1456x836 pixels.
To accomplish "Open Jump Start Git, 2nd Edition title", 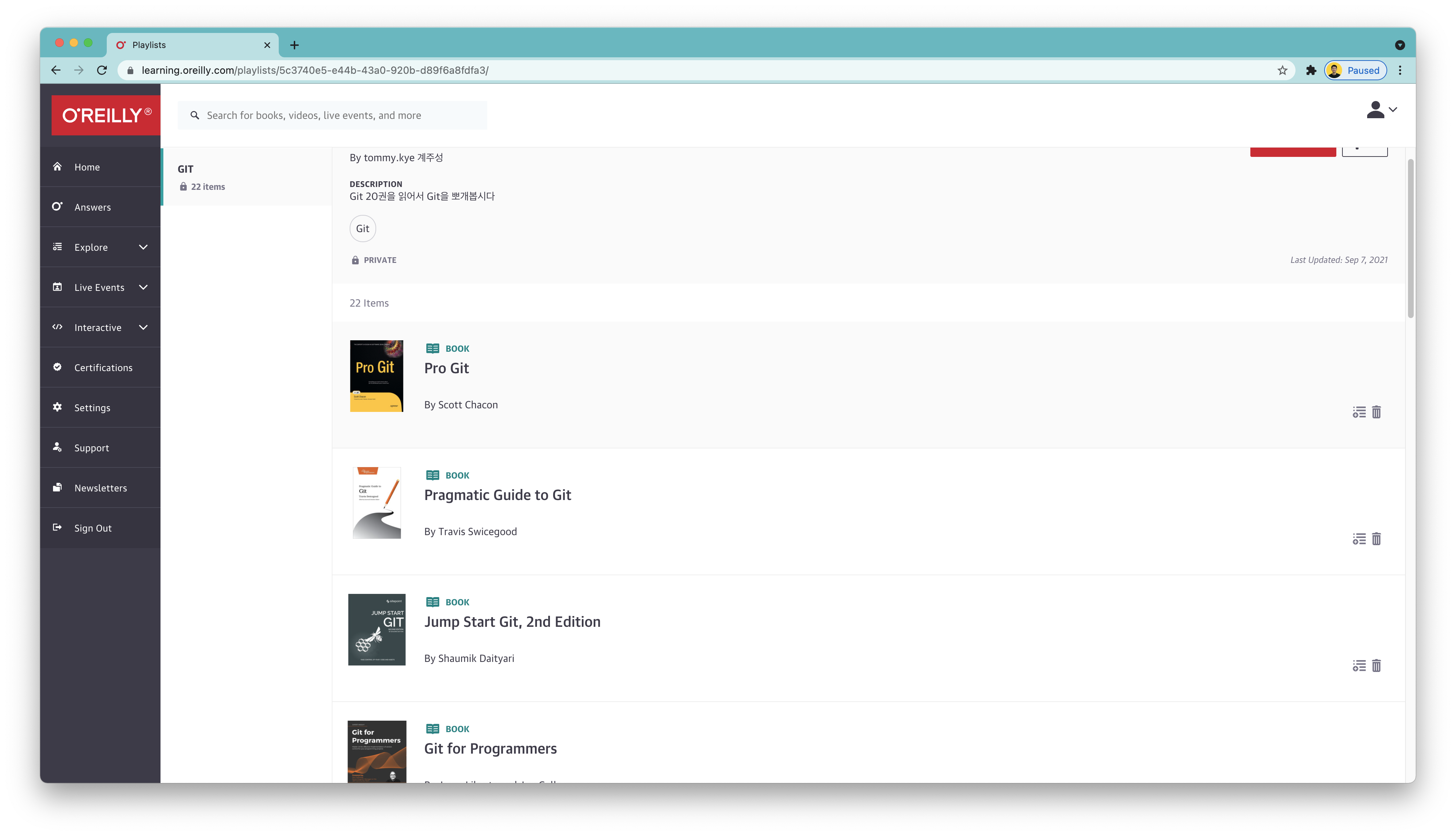I will (x=512, y=623).
